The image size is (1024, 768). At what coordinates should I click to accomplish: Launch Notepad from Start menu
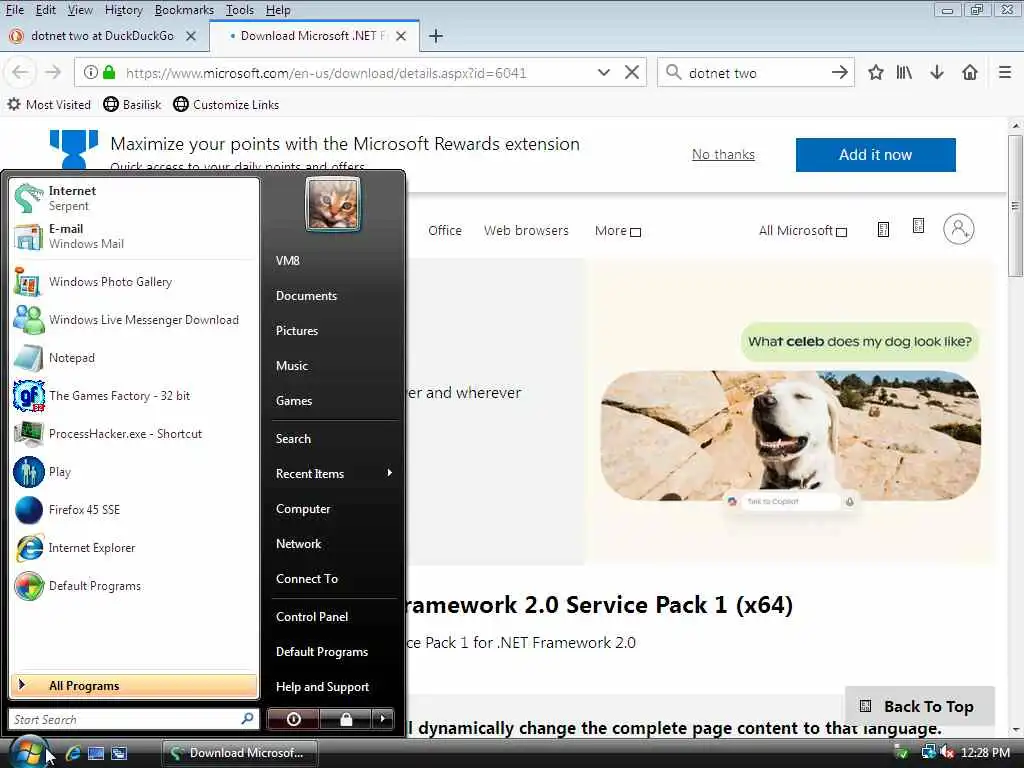pyautogui.click(x=134, y=358)
